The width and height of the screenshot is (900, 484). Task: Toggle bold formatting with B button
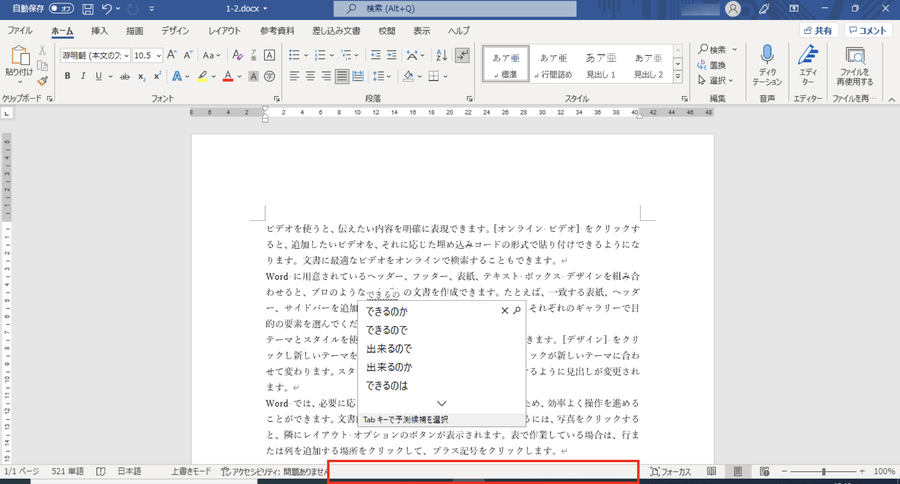pos(68,76)
